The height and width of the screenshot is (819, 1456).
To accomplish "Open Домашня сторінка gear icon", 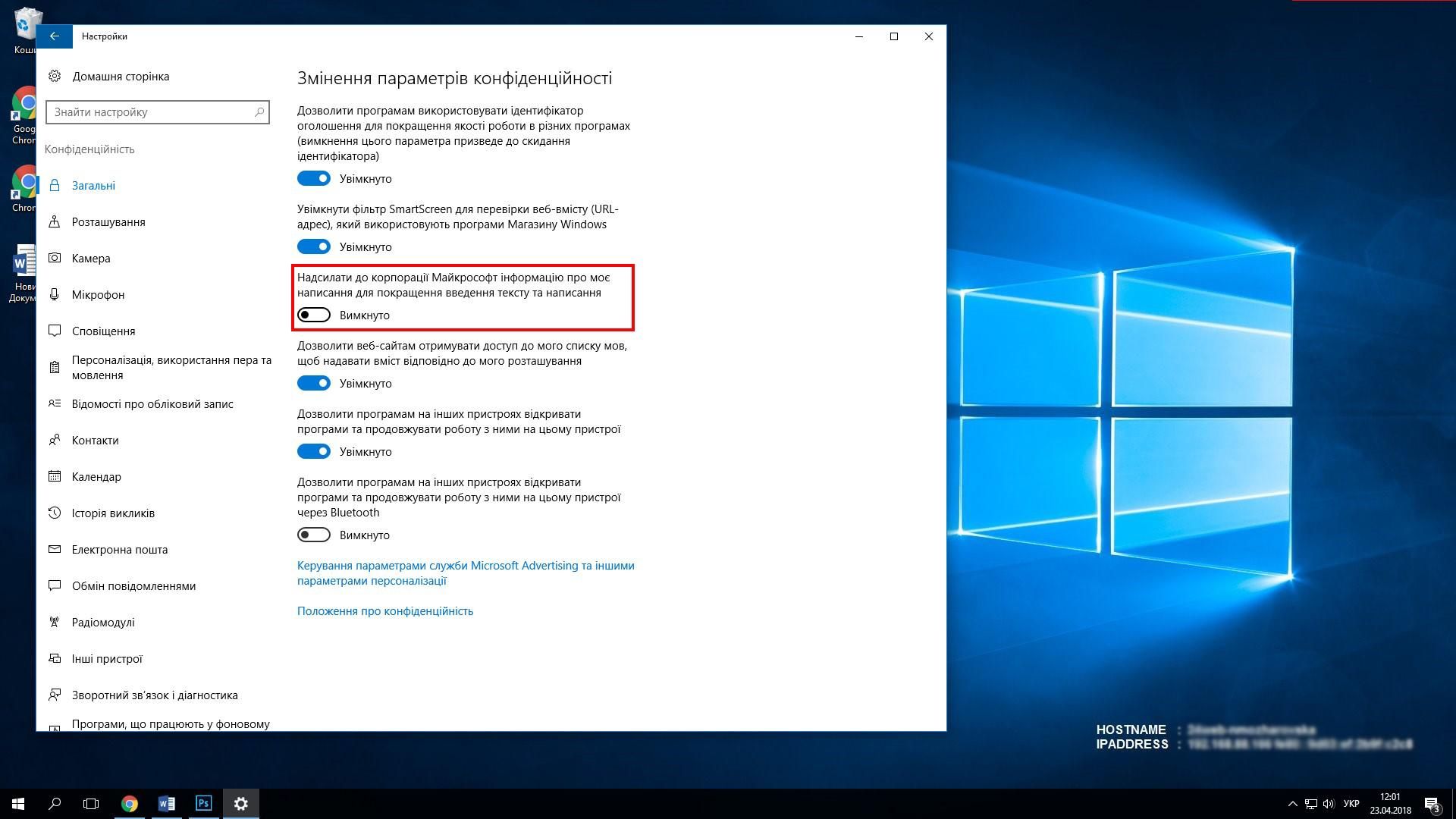I will [55, 76].
